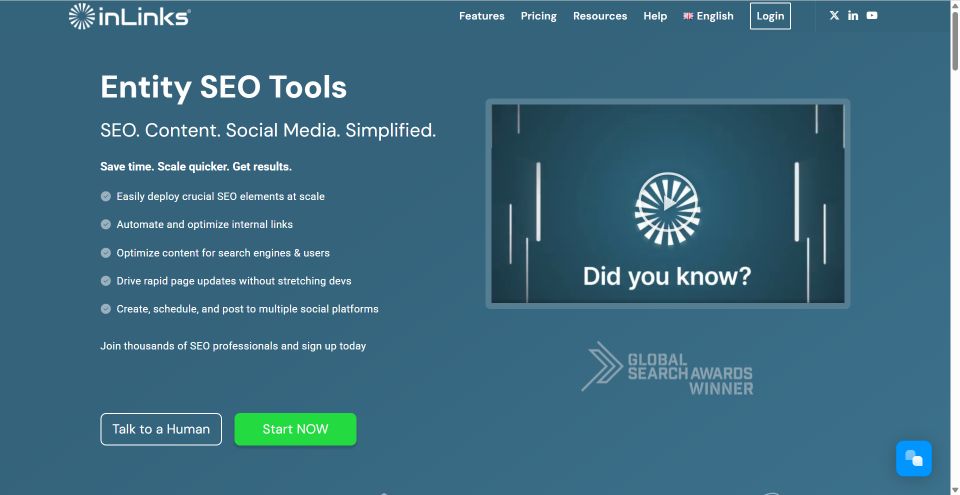Click the inLinks logo

coord(129,16)
